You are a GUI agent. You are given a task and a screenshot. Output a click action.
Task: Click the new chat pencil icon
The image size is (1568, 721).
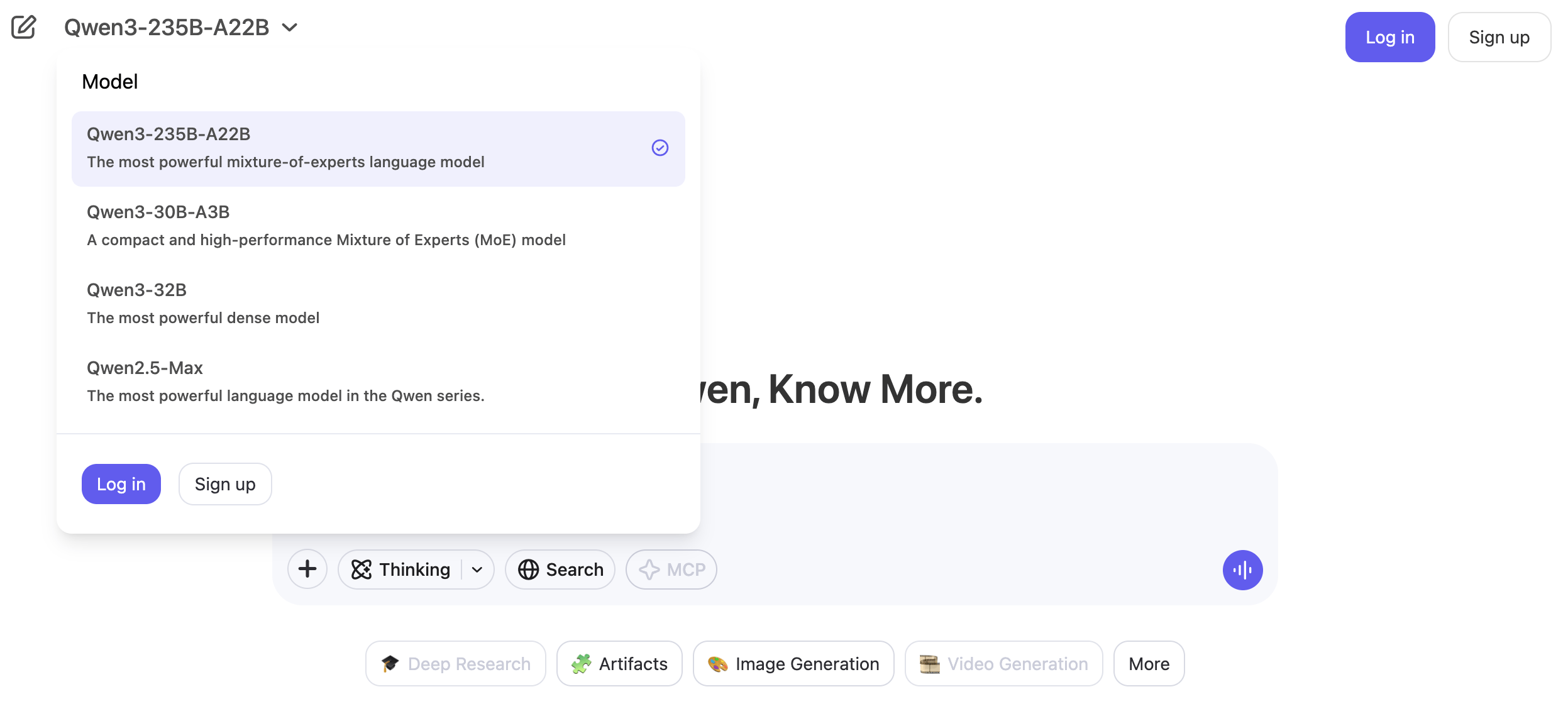coord(24,27)
